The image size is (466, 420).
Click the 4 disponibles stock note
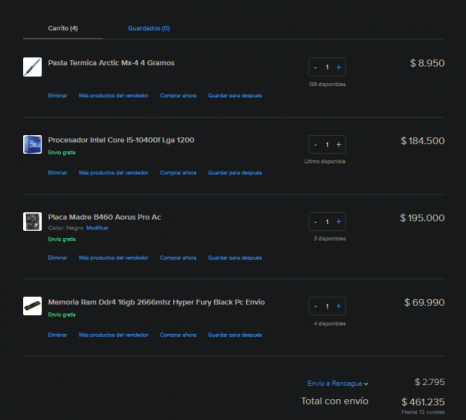coord(330,324)
